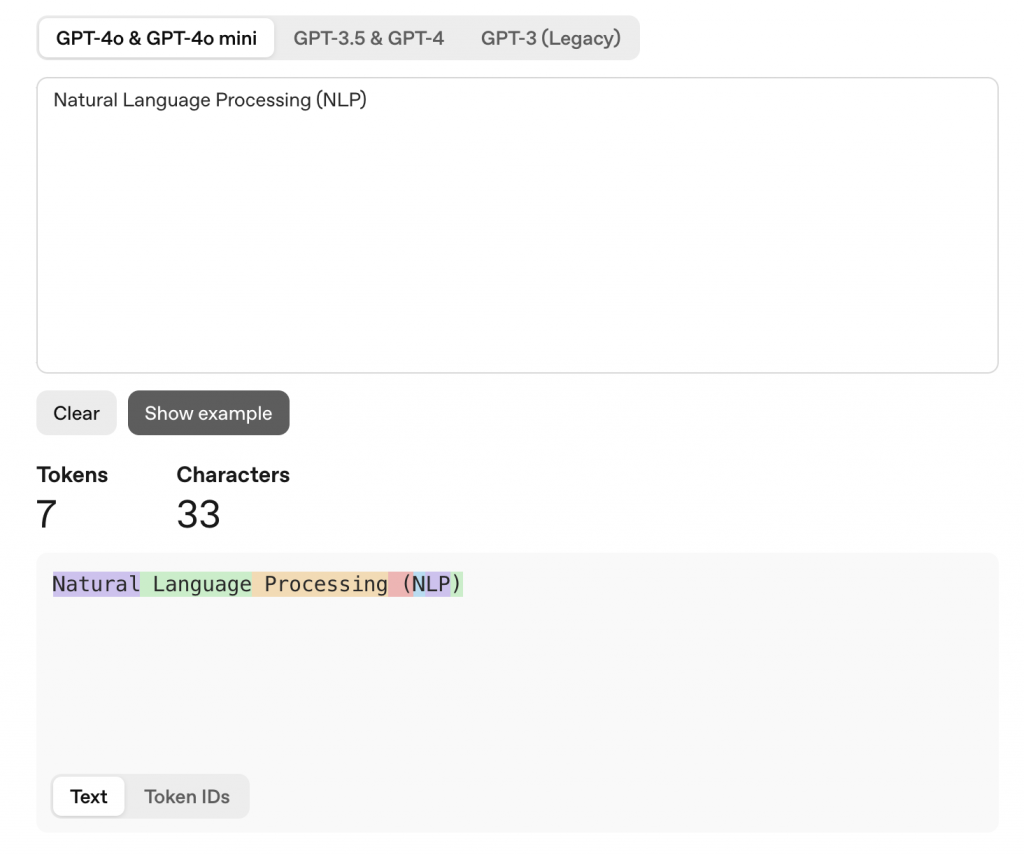Click the red '(' token highlight
This screenshot has height=855, width=1024.
400,584
